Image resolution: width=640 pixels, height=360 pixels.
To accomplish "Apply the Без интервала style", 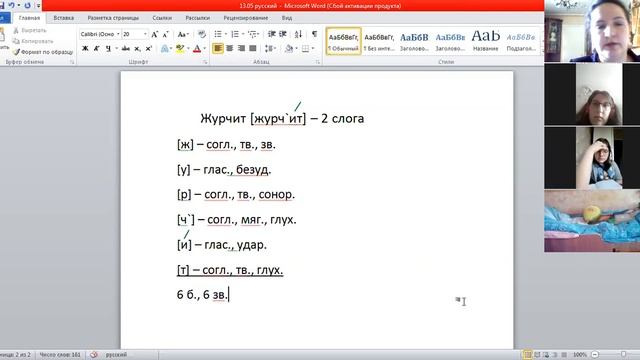I will (379, 41).
